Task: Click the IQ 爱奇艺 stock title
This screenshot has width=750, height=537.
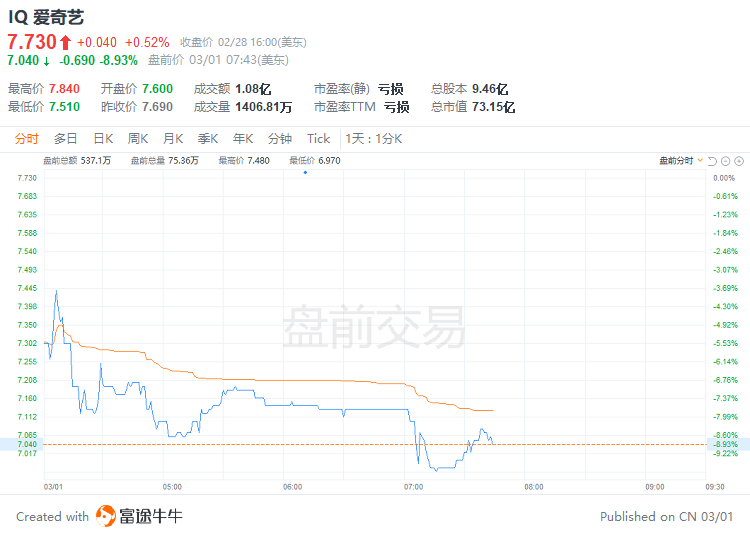Action: point(46,17)
